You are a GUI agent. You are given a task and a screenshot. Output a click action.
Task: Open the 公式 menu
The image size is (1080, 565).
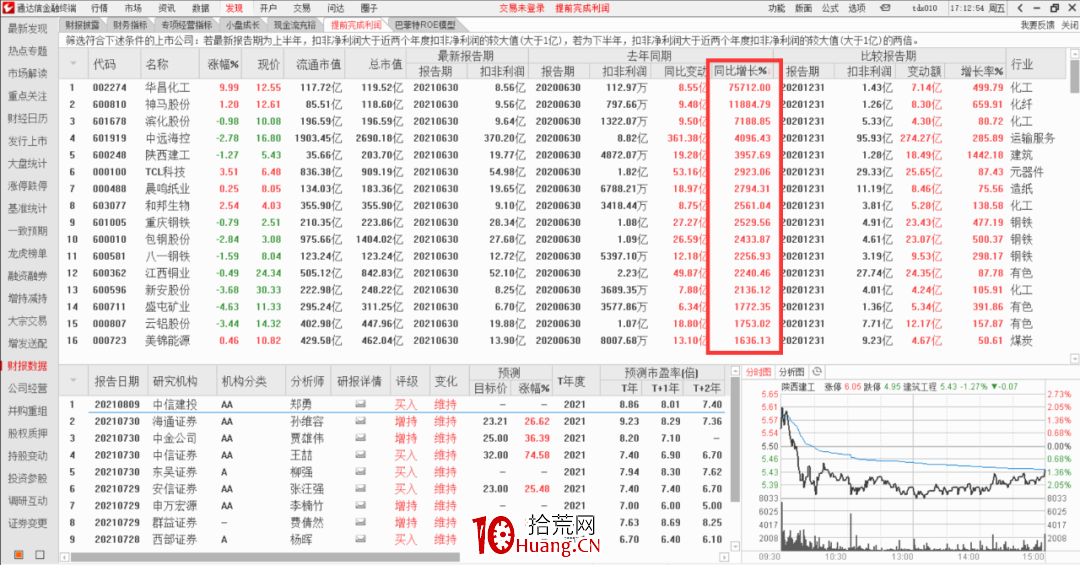pyautogui.click(x=830, y=8)
